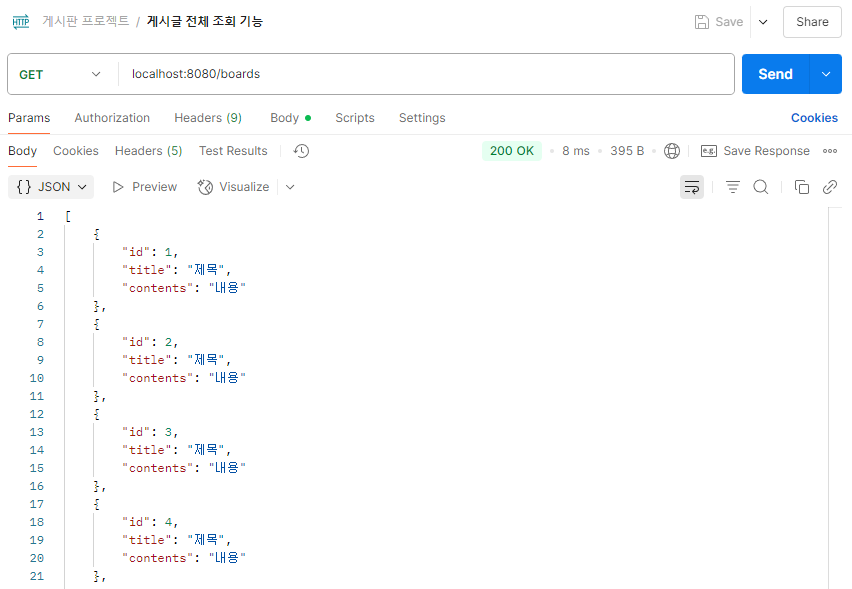The height and width of the screenshot is (589, 852).
Task: Click the title value on line 4
Action: (206, 270)
